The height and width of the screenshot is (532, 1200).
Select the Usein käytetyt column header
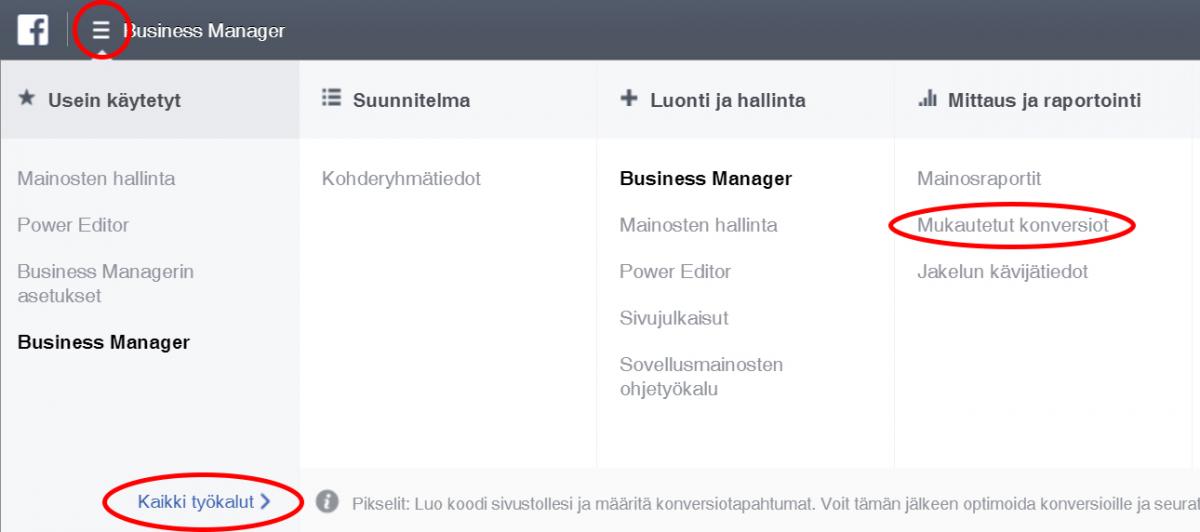pos(150,99)
